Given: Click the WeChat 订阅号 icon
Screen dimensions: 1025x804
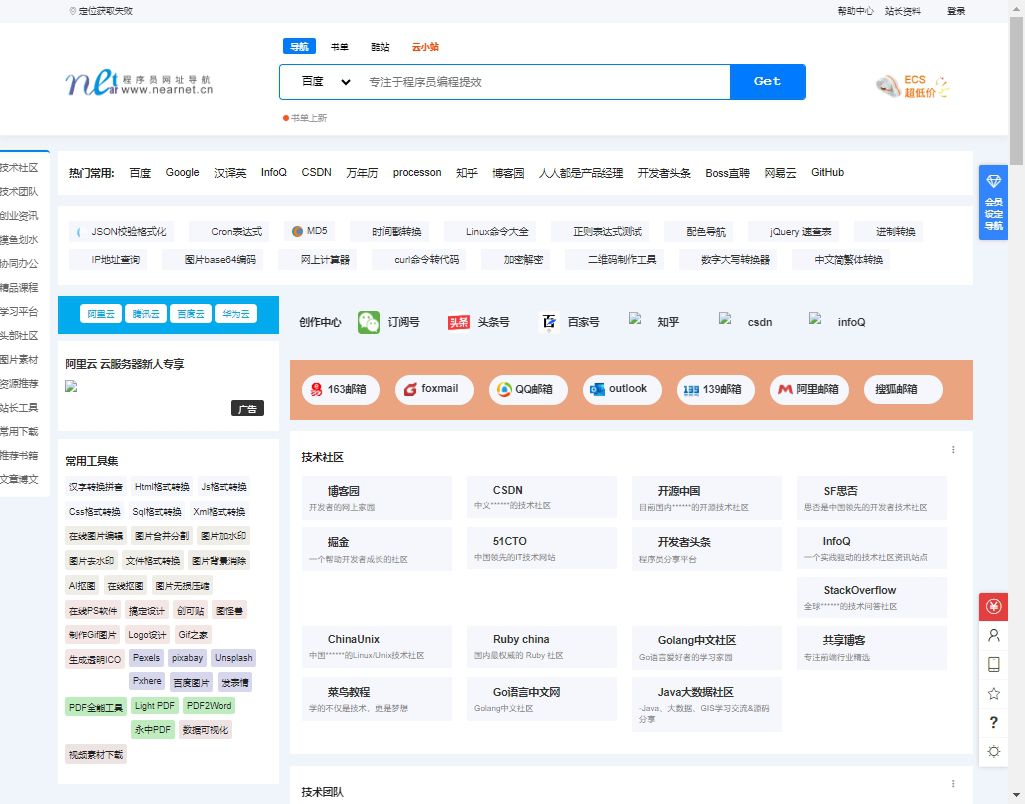Looking at the screenshot, I should coord(369,322).
